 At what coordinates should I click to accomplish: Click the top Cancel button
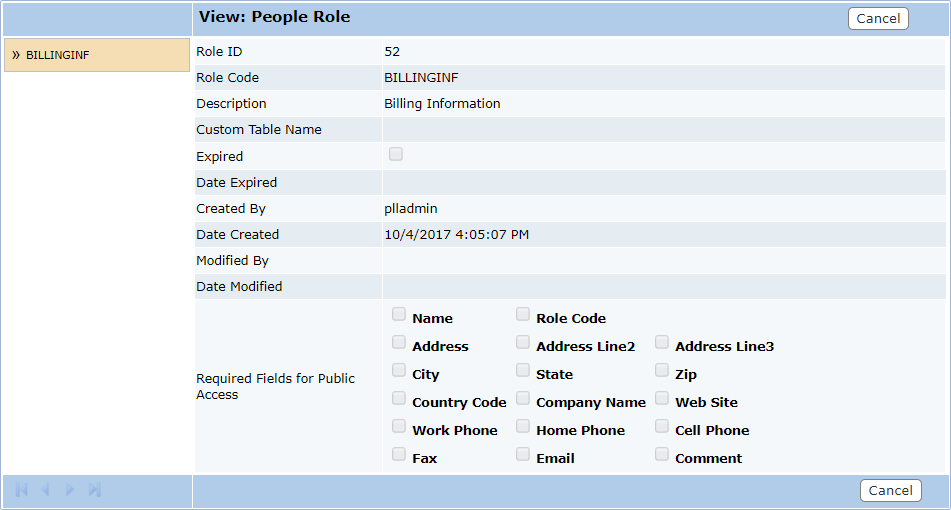[x=878, y=18]
